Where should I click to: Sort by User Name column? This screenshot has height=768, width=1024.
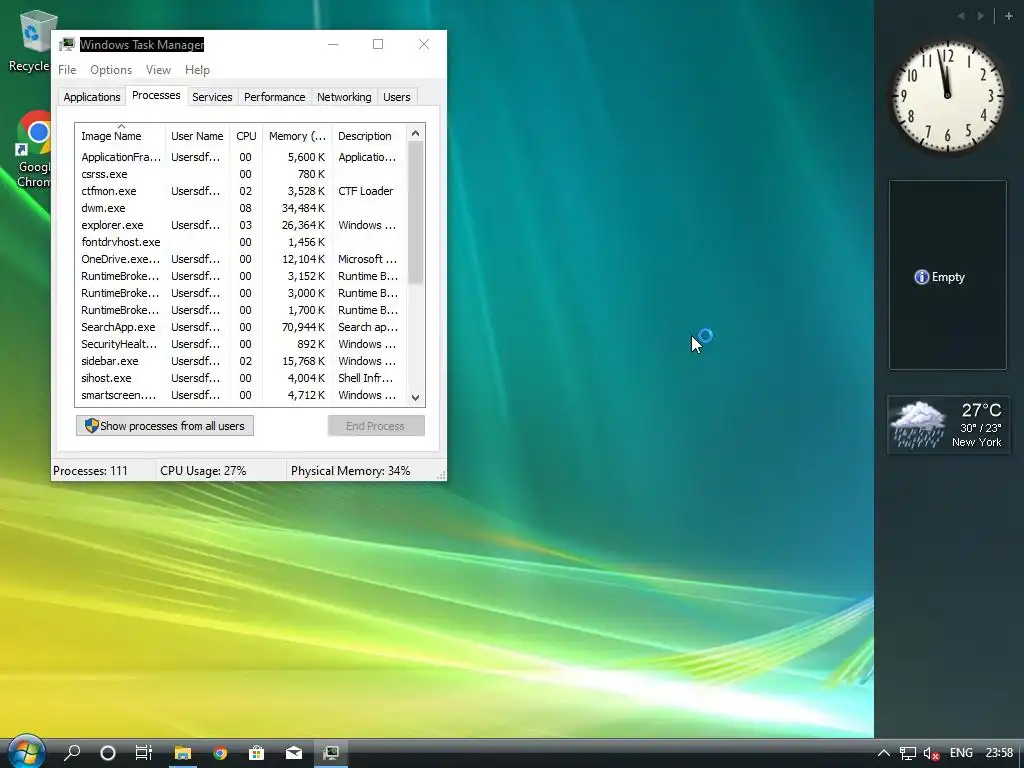pos(197,136)
